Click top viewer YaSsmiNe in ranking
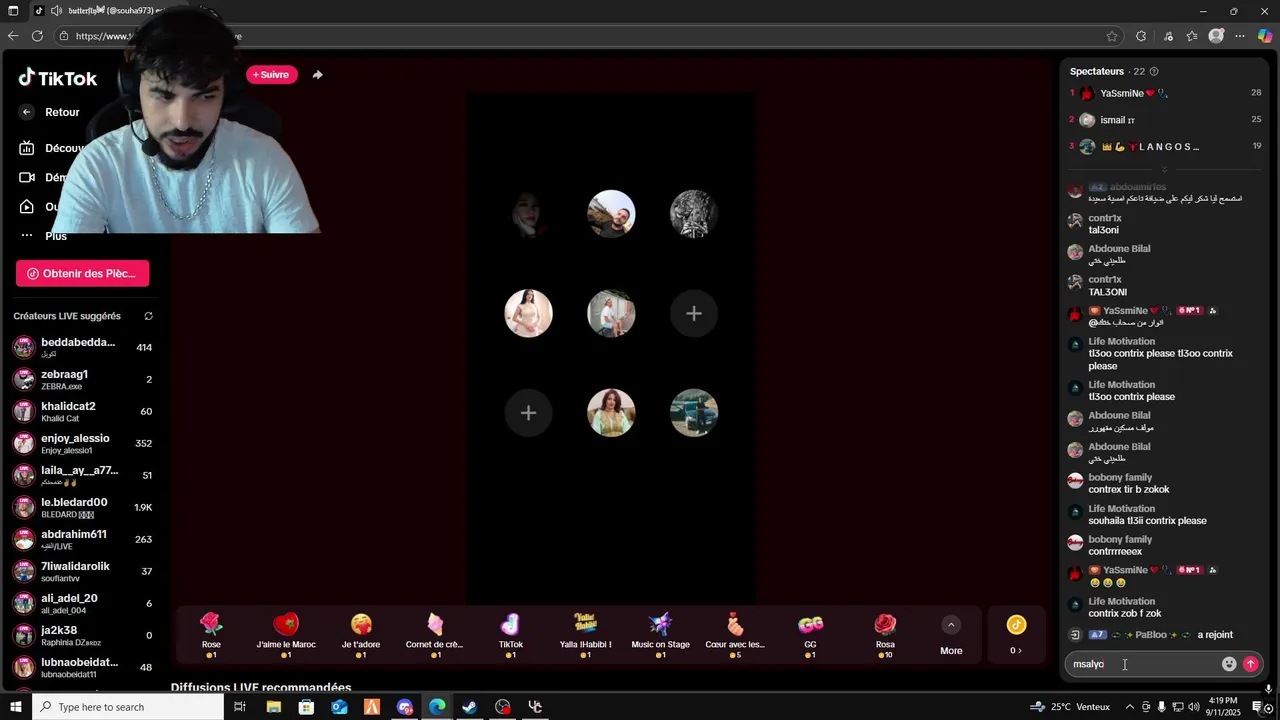Image resolution: width=1280 pixels, height=720 pixels. pyautogui.click(x=1165, y=93)
